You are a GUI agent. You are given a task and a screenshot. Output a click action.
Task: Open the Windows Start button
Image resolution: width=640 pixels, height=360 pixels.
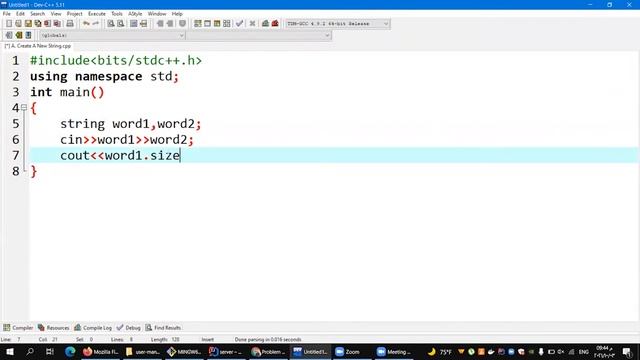[9, 351]
